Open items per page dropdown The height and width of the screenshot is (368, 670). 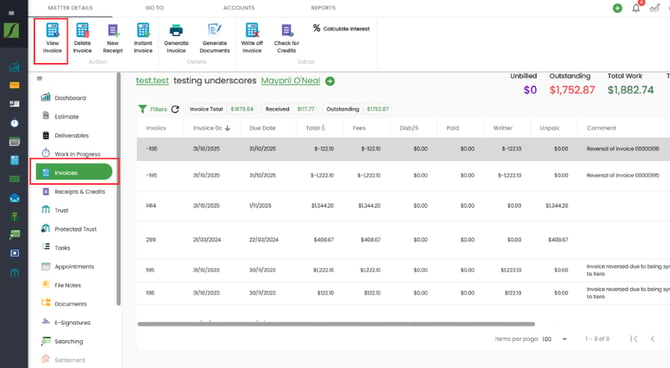coord(555,339)
